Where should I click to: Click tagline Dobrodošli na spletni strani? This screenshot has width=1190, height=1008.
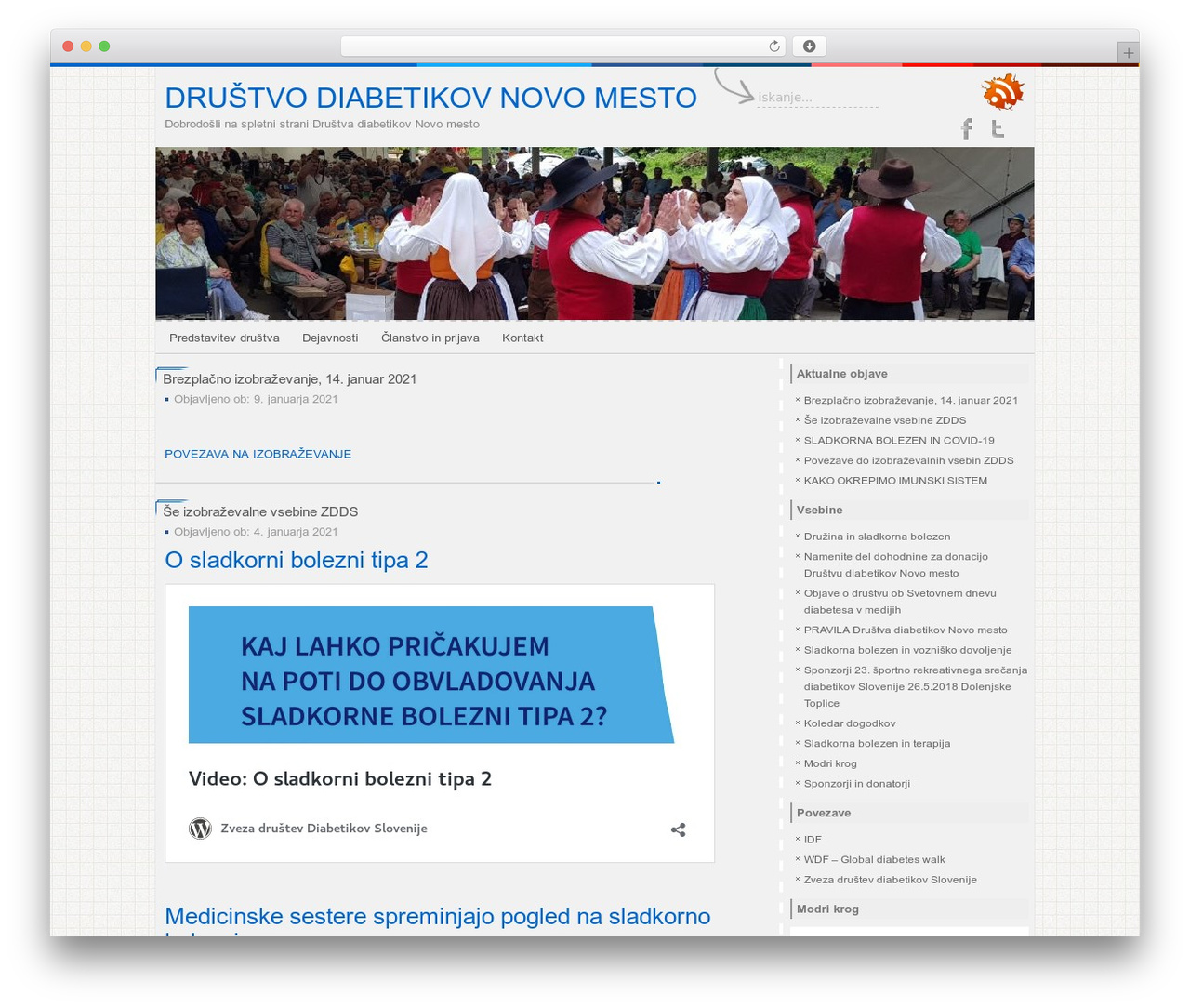[322, 124]
